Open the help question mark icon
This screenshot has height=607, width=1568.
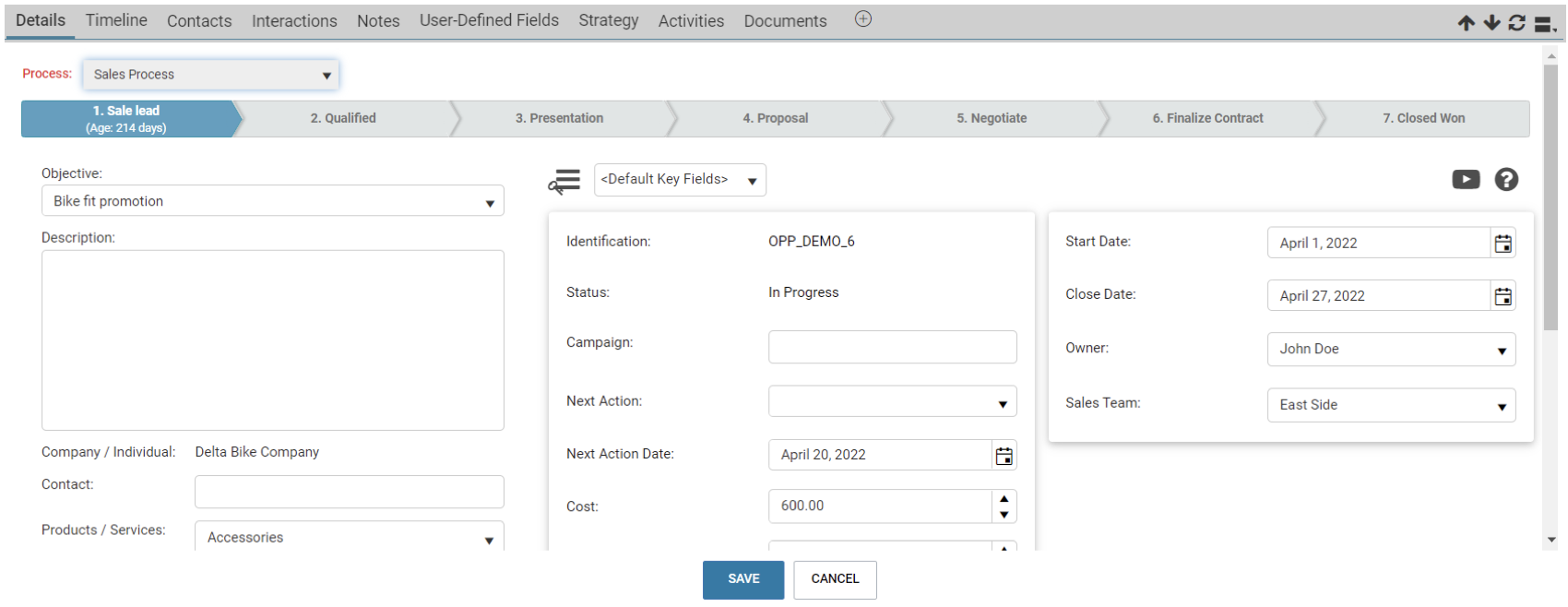pyautogui.click(x=1506, y=179)
